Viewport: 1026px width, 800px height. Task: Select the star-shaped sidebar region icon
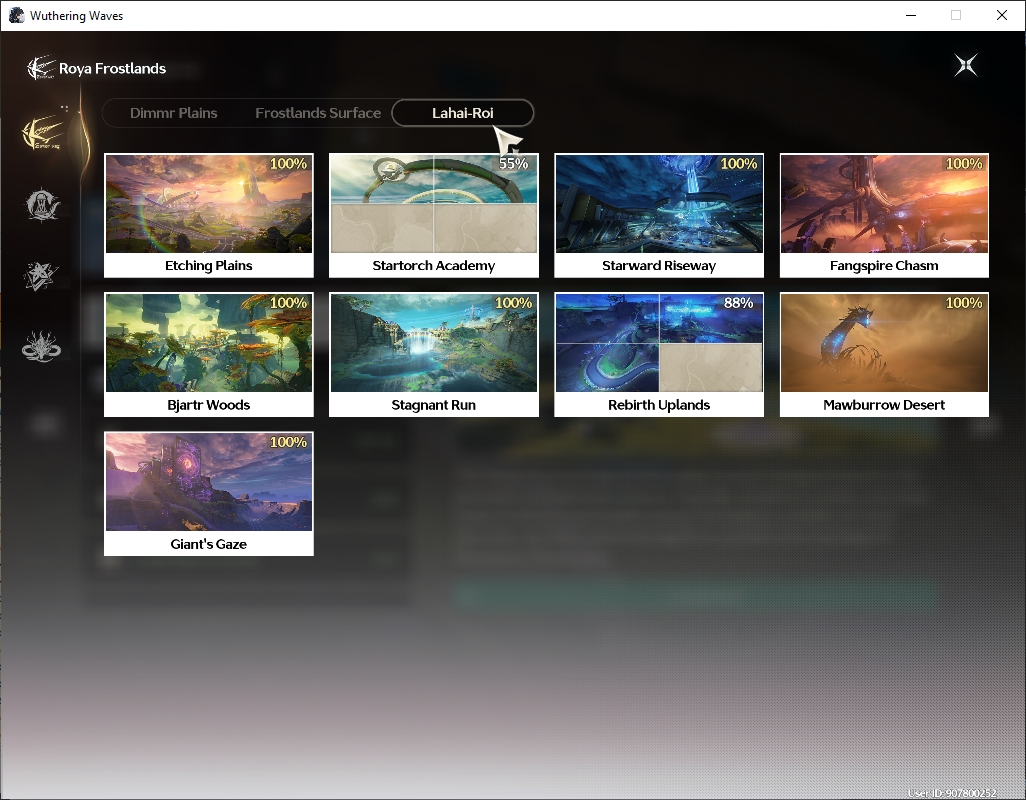tap(41, 276)
